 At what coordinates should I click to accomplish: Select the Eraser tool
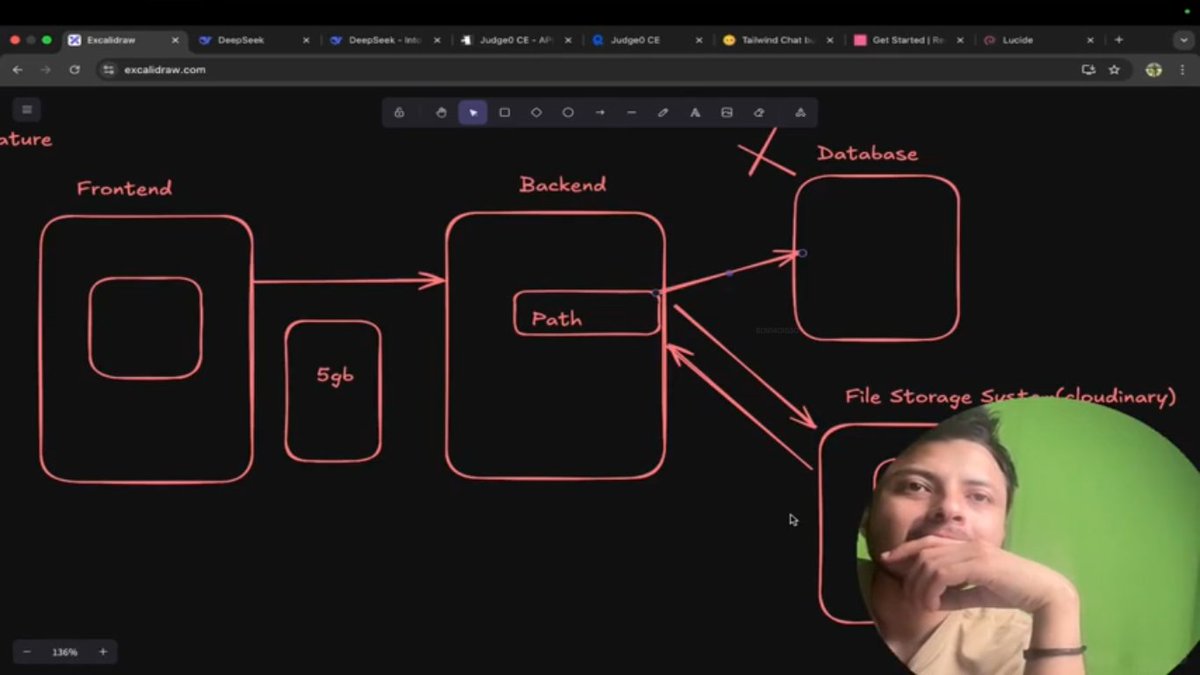pos(759,113)
